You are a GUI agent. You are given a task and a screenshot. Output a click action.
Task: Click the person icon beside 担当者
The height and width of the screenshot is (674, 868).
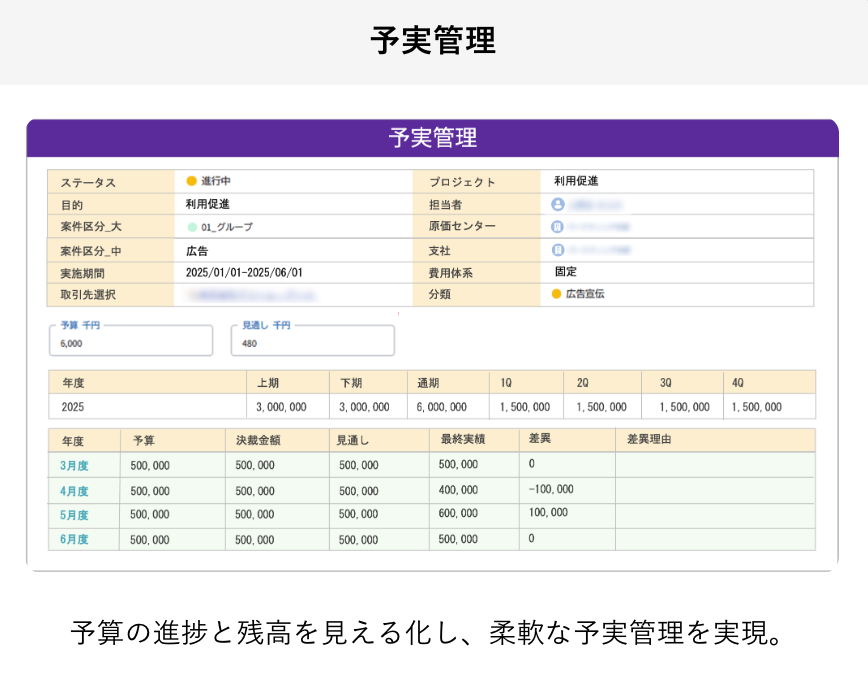tap(557, 203)
